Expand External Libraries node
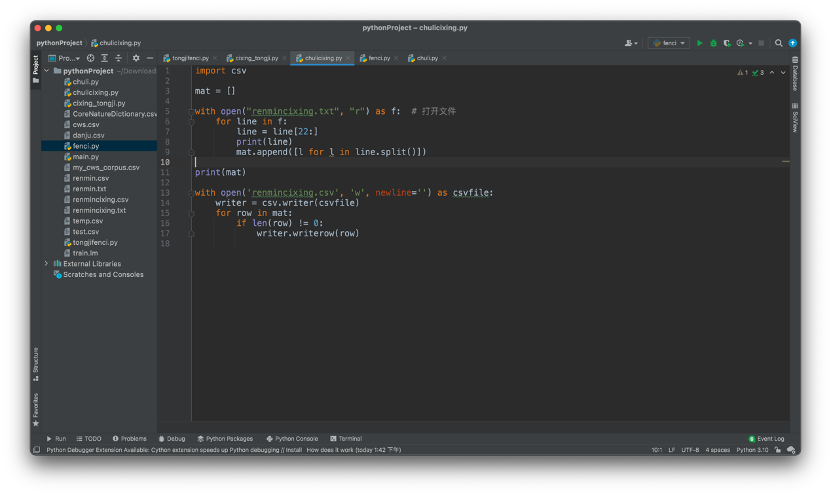Image resolution: width=832 pixels, height=496 pixels. click(x=47, y=263)
